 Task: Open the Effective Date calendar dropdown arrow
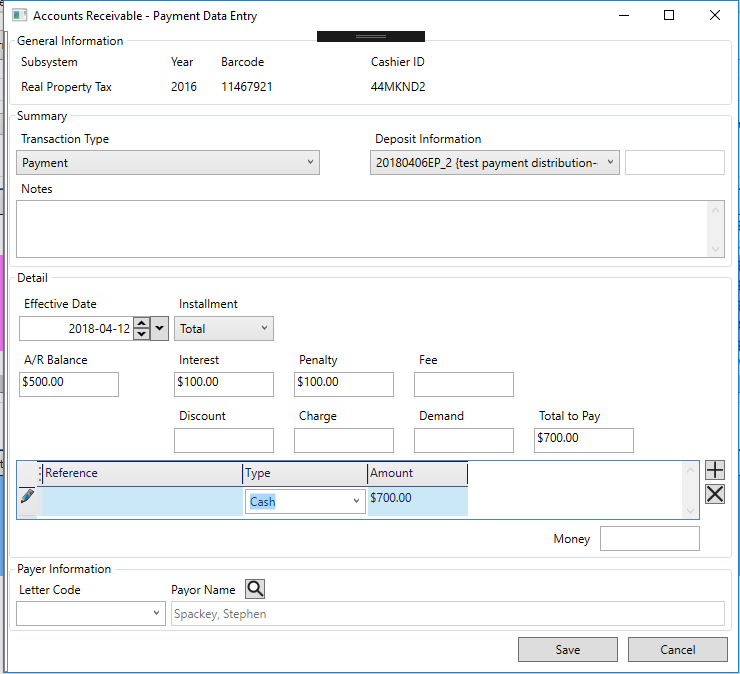point(161,329)
